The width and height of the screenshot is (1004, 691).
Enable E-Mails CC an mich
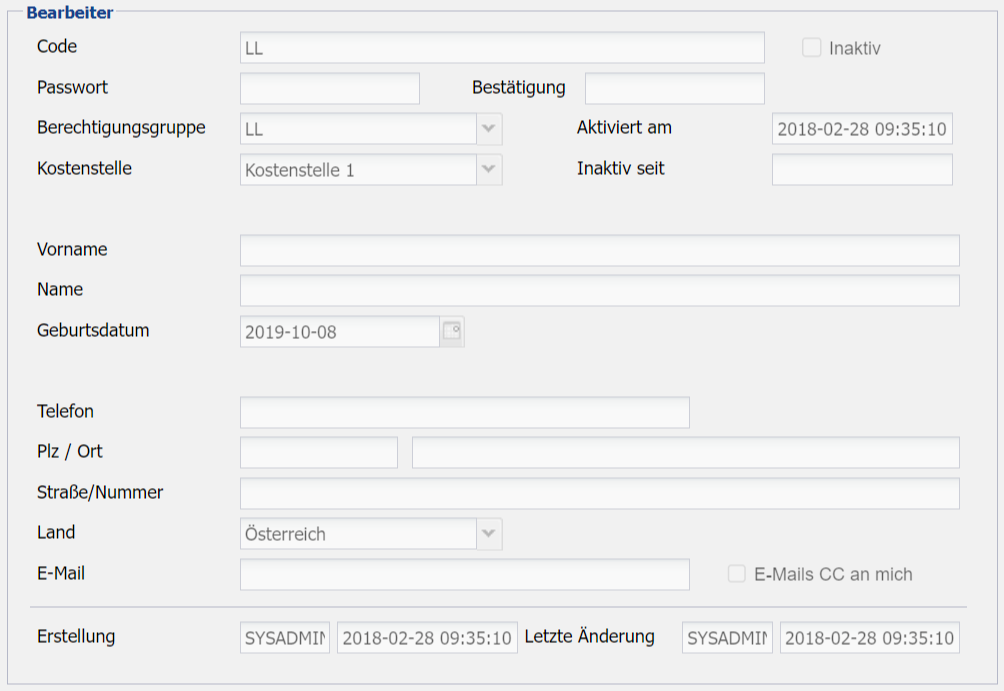coord(737,574)
